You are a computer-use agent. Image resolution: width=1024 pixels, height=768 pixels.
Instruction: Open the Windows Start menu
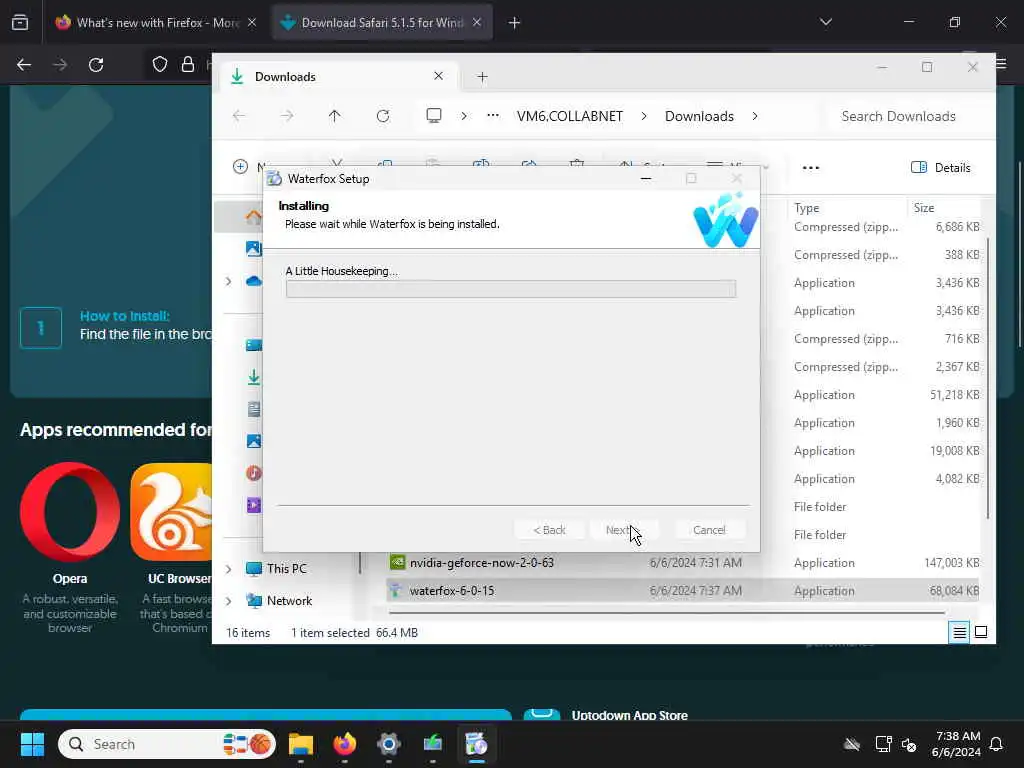[x=32, y=744]
